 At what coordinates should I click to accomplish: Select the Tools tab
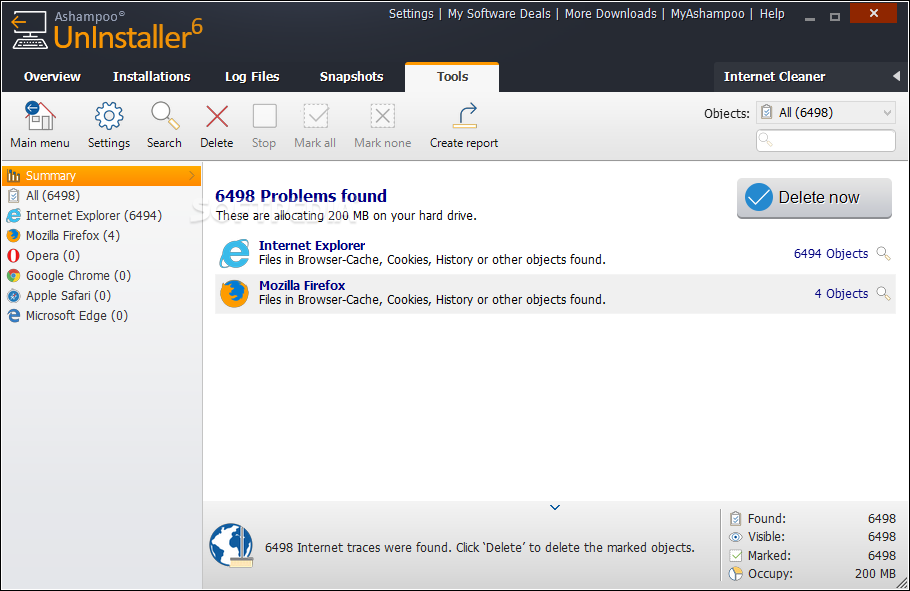tap(452, 77)
